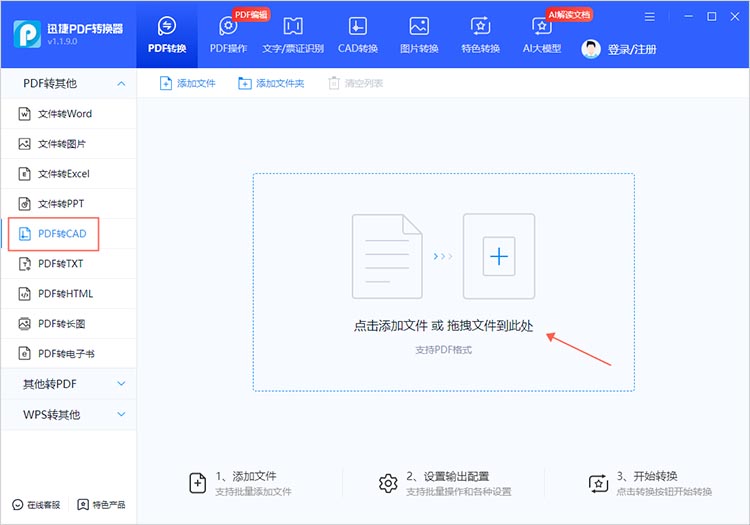Click 点击添加文件 或 拖拽文件到此处 text
This screenshot has width=750, height=525.
[443, 326]
